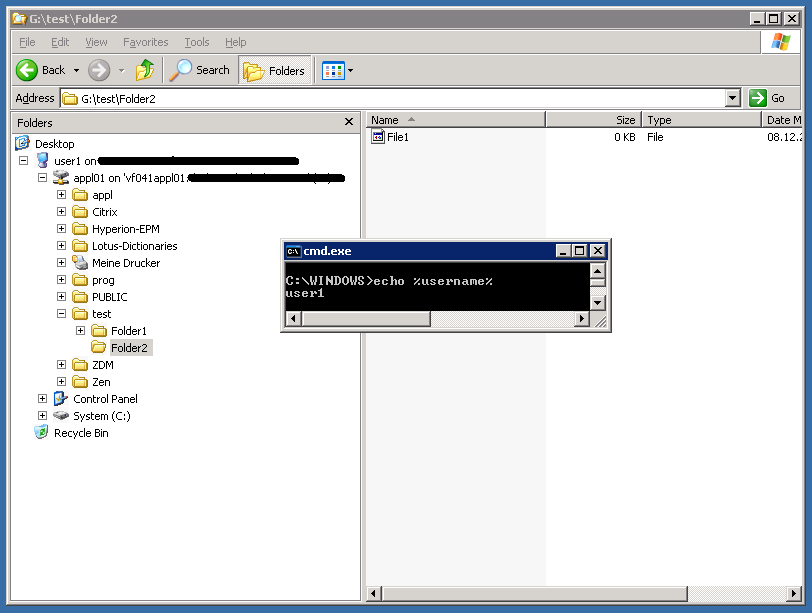The image size is (812, 613).
Task: Expand the PUBLIC folder
Action: coord(62,297)
